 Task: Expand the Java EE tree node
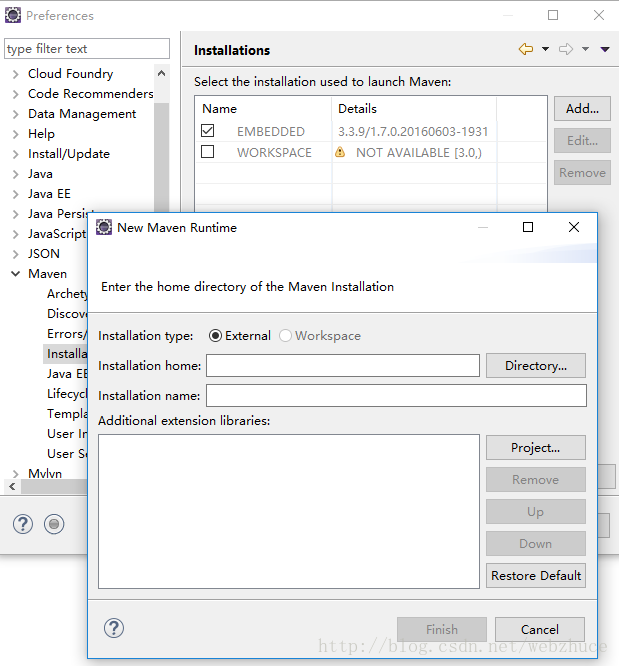point(16,194)
